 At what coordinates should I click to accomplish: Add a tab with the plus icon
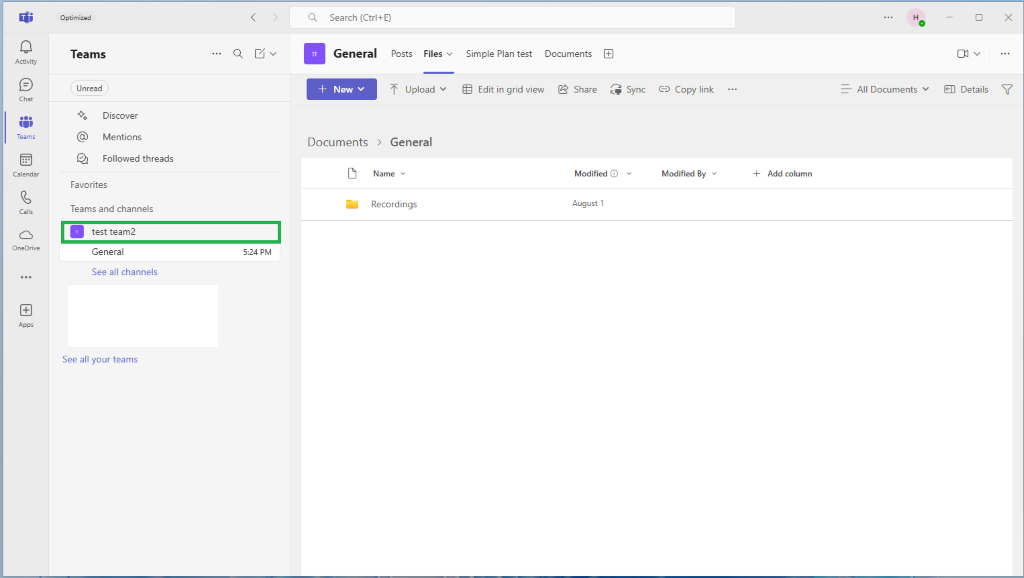608,54
